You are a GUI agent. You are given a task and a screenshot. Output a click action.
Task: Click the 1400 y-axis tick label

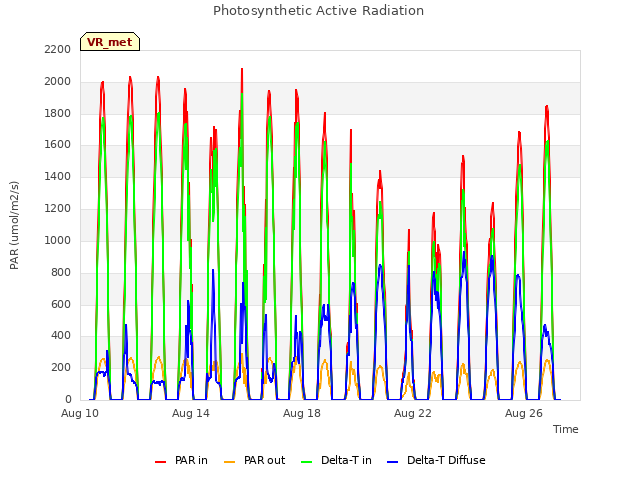click(x=58, y=177)
